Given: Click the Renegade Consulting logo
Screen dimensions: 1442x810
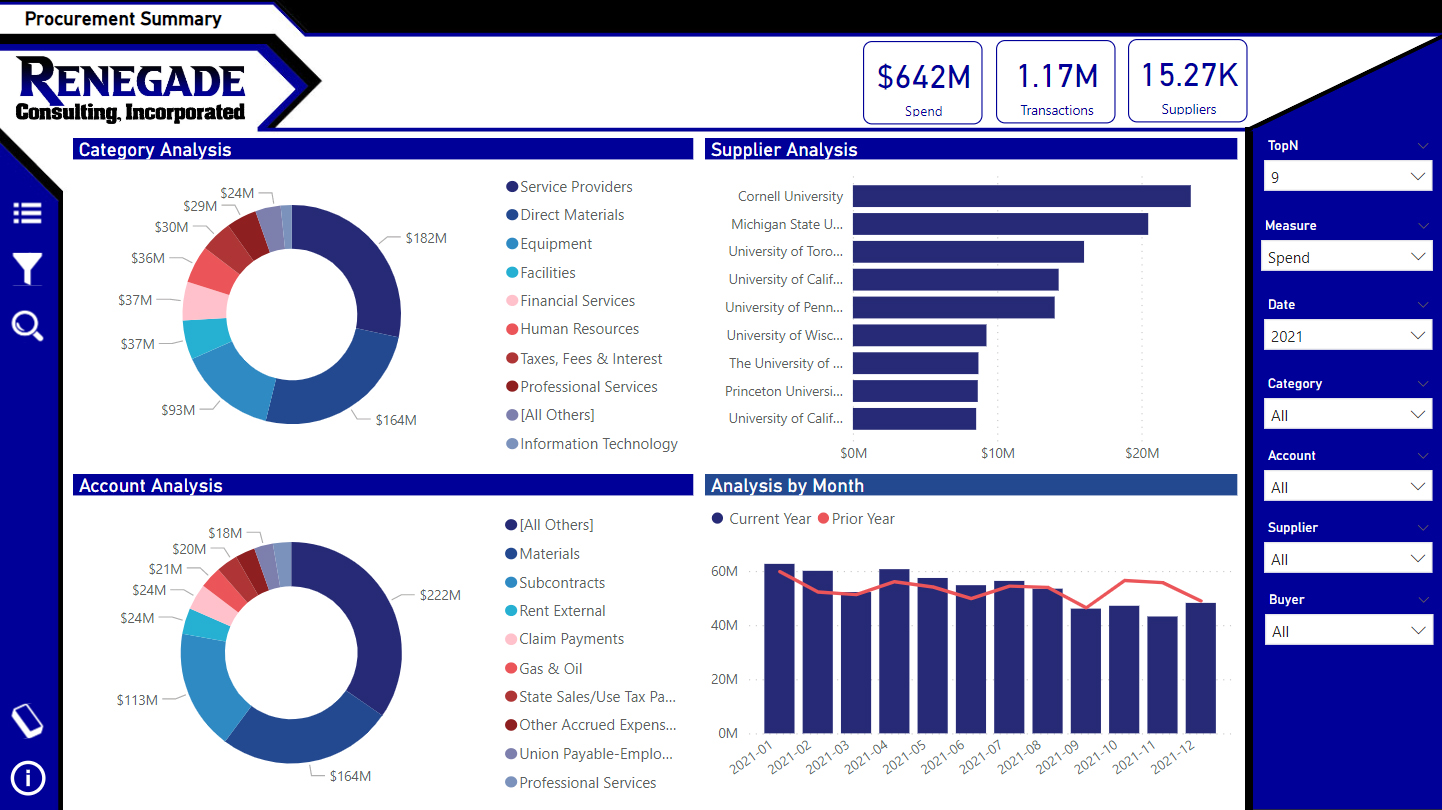Looking at the screenshot, I should click(x=131, y=90).
